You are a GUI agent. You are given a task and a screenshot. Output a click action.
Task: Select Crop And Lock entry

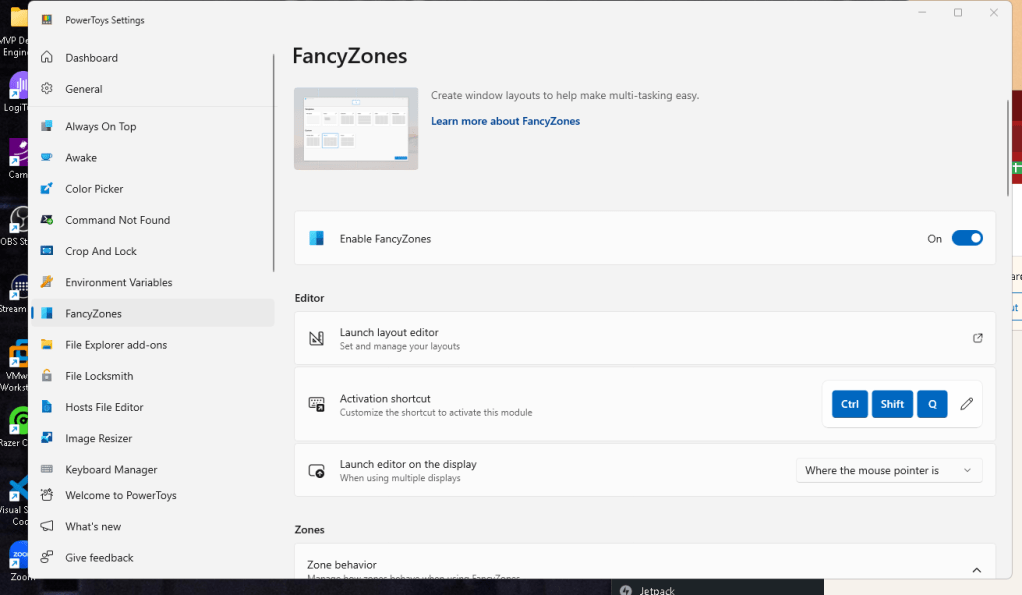click(x=153, y=251)
